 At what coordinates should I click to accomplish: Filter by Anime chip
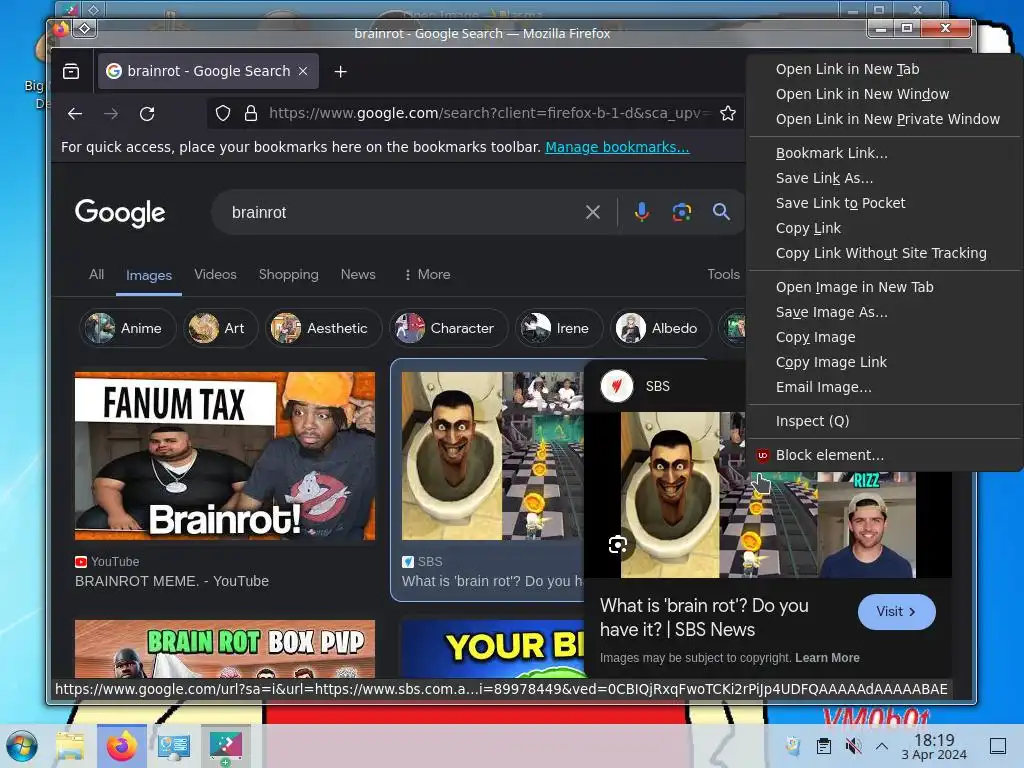[127, 328]
